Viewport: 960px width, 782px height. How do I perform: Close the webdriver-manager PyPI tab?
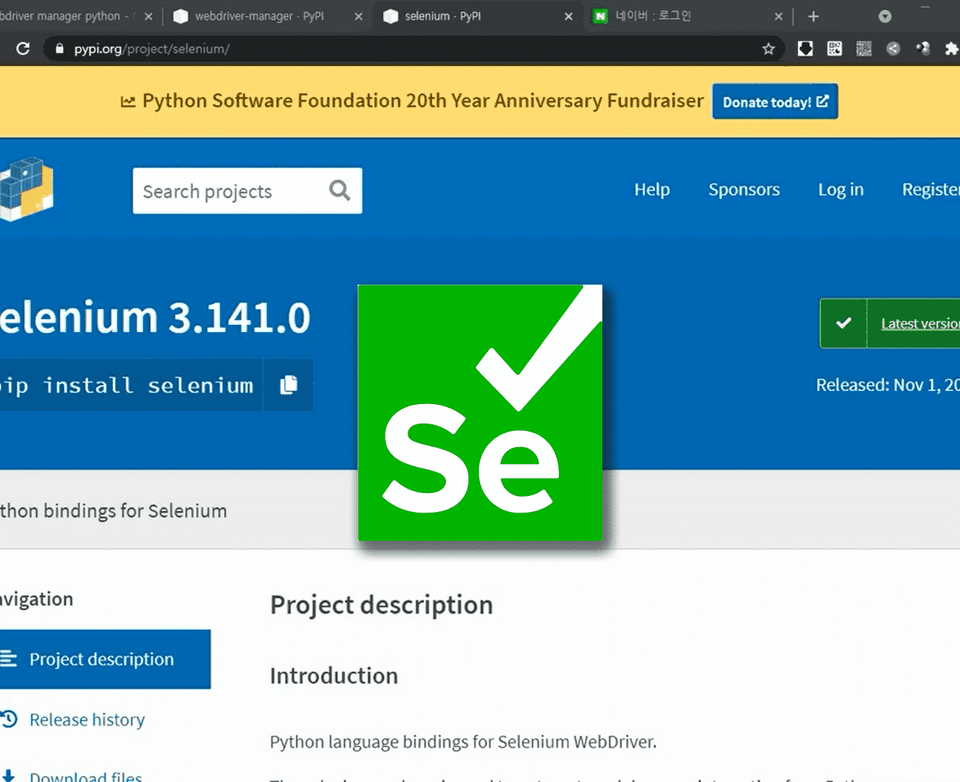tap(358, 17)
